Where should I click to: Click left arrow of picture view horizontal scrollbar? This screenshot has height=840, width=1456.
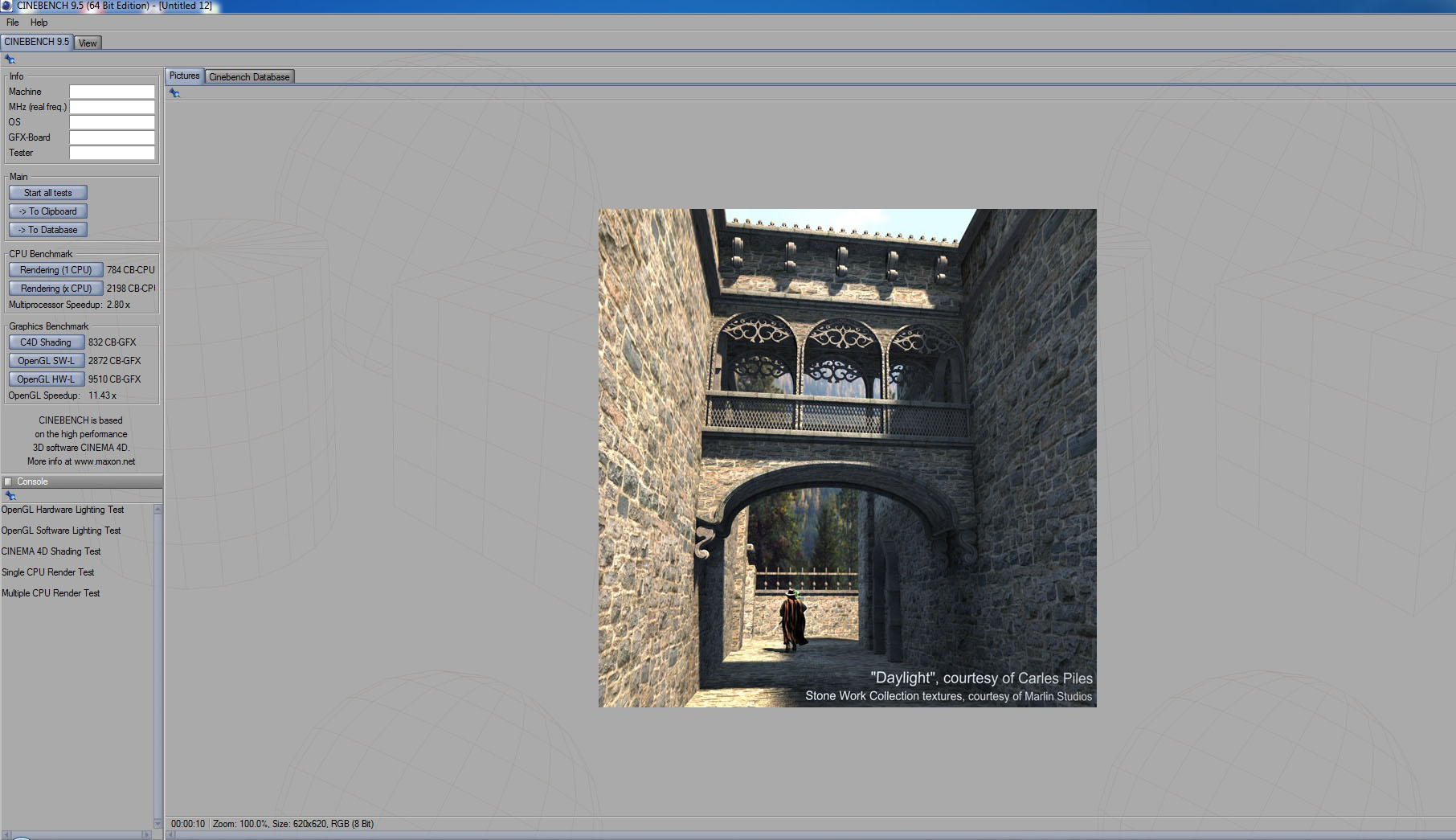(x=170, y=835)
